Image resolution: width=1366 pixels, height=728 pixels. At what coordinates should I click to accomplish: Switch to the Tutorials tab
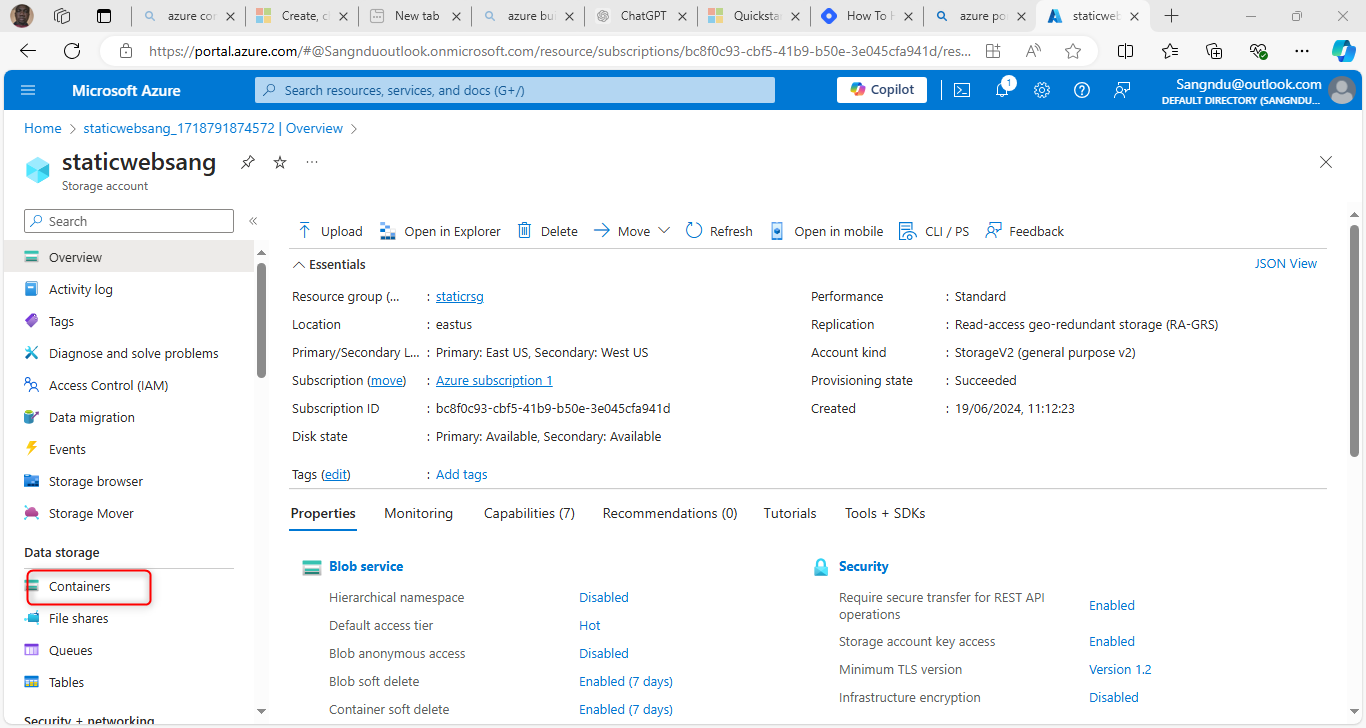coord(790,513)
